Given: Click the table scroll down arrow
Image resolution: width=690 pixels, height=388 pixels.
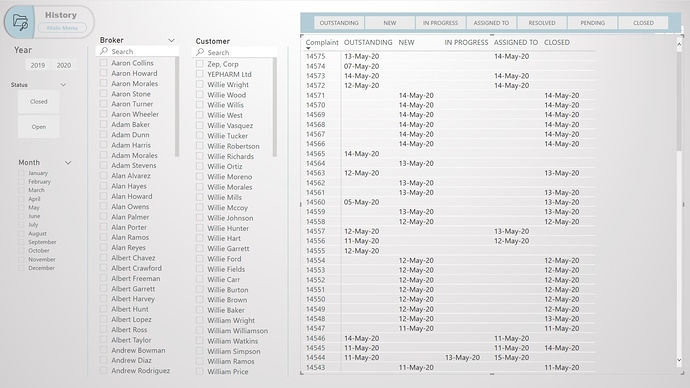Looking at the screenshot, I should [x=679, y=361].
